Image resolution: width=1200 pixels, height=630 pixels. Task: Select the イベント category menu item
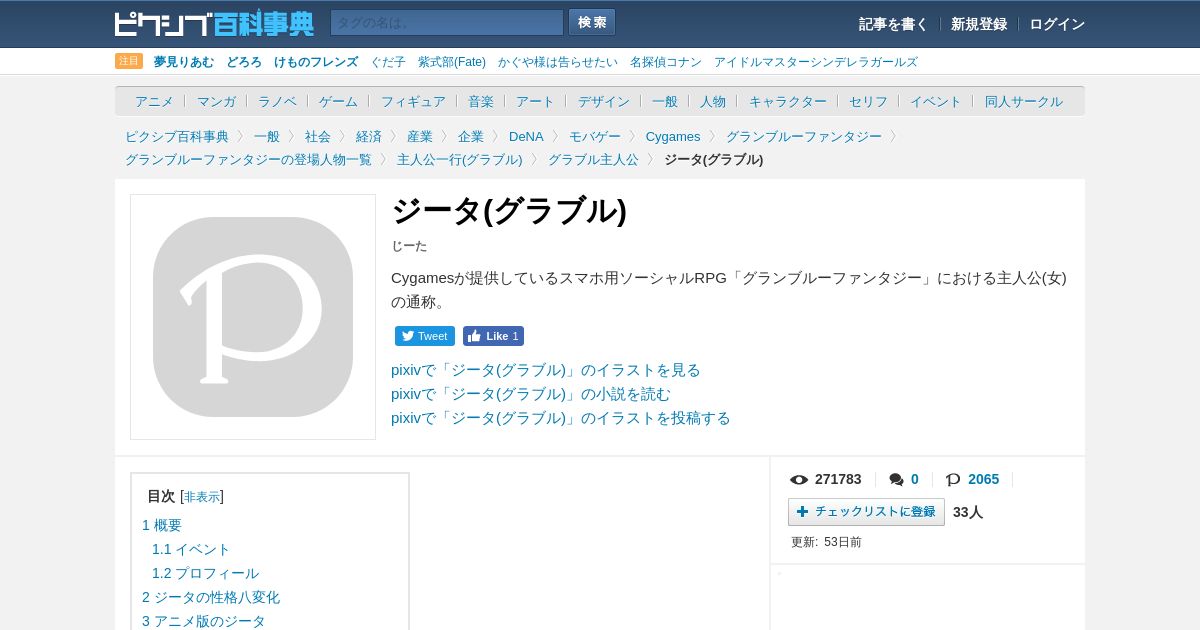pyautogui.click(x=936, y=101)
